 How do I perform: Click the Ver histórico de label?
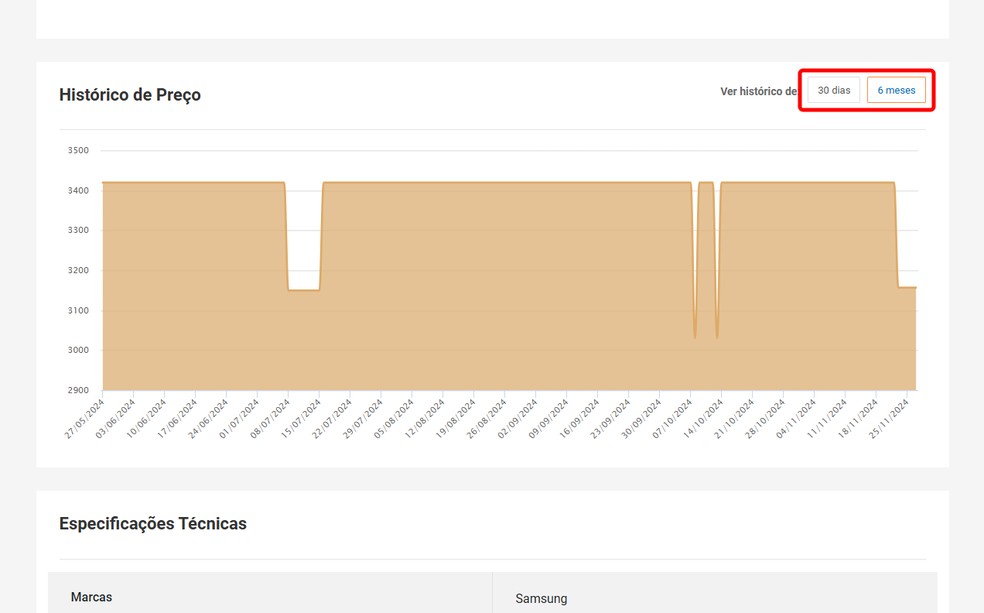(759, 91)
